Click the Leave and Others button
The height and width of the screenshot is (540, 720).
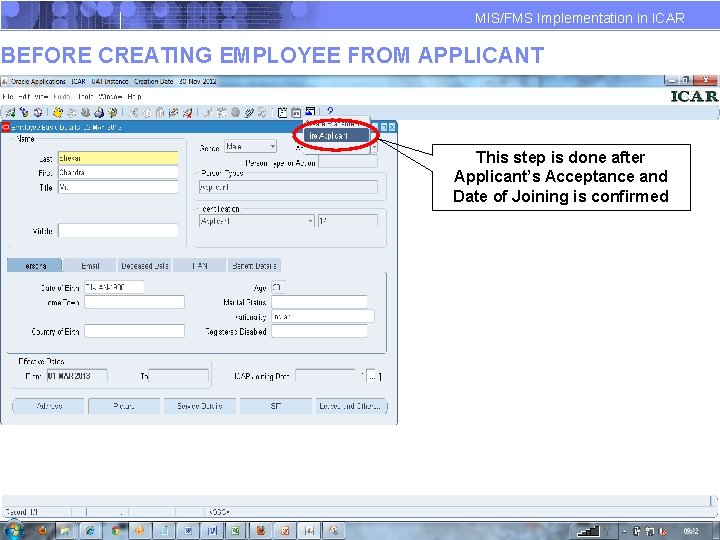coord(351,406)
